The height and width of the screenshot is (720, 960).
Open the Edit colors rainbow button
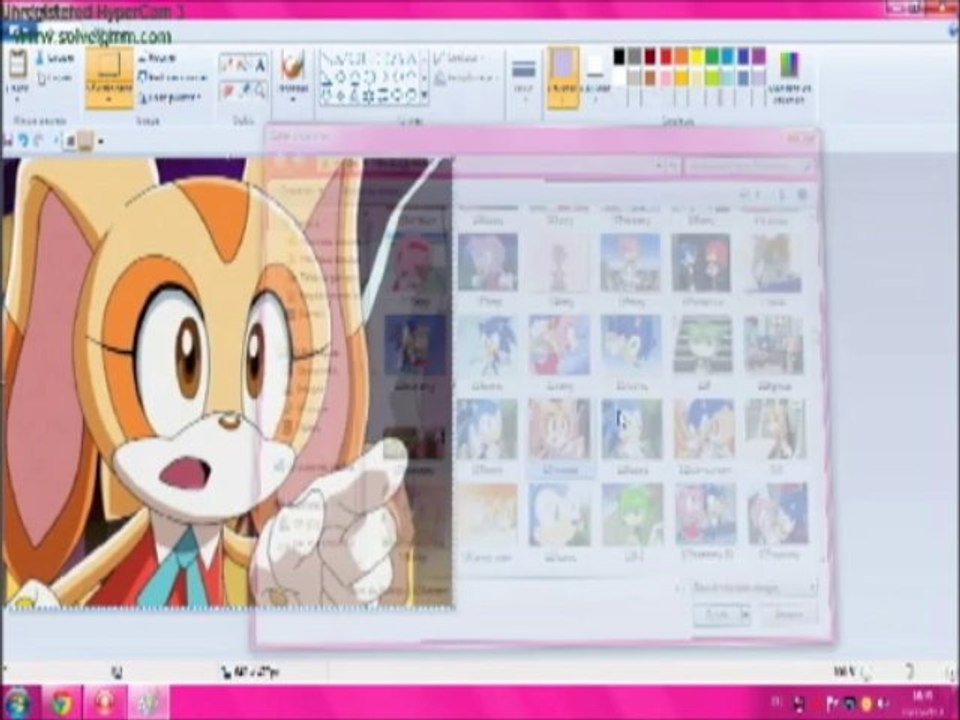pos(789,77)
